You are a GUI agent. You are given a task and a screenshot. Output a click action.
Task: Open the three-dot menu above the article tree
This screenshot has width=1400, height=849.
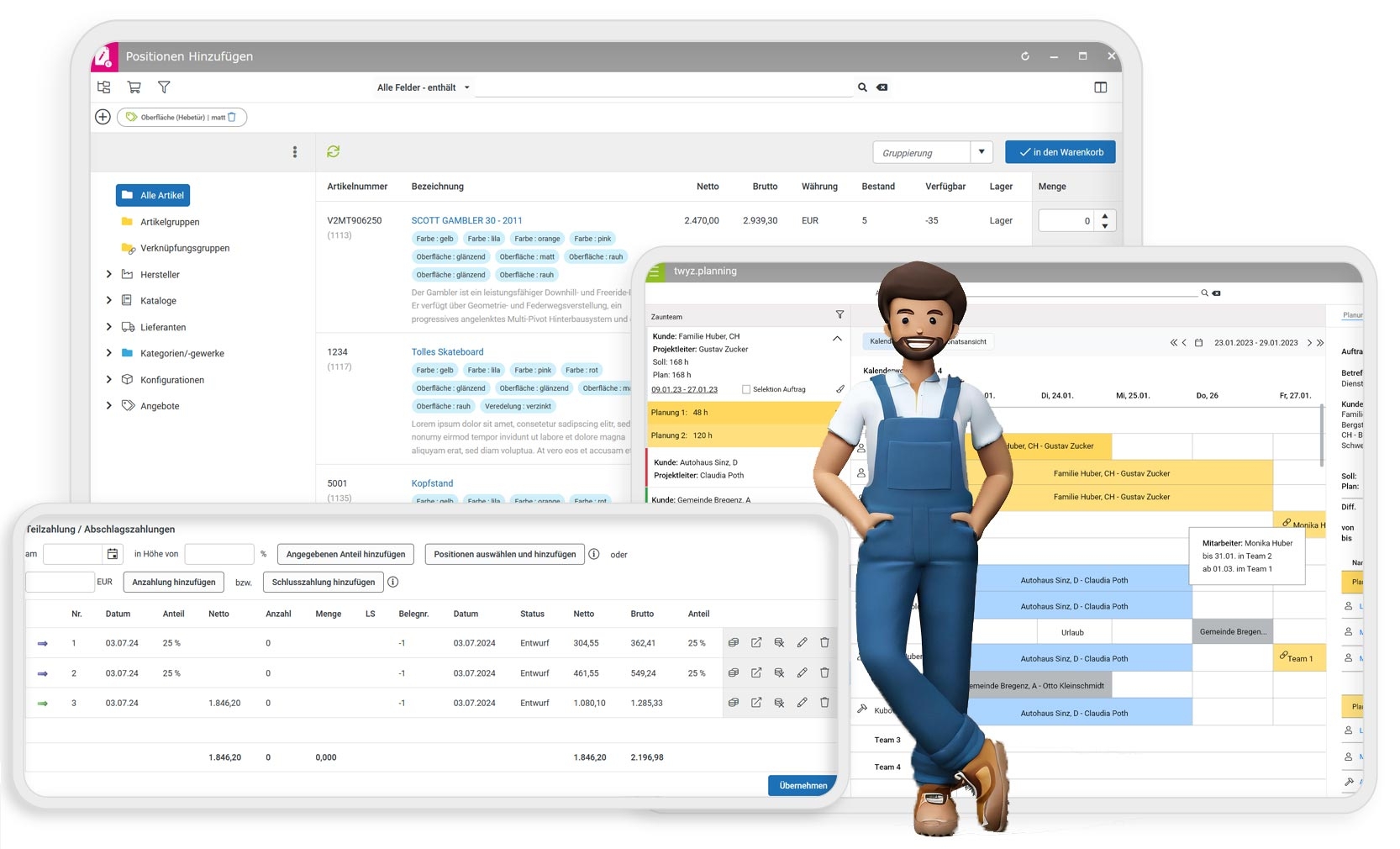click(295, 152)
